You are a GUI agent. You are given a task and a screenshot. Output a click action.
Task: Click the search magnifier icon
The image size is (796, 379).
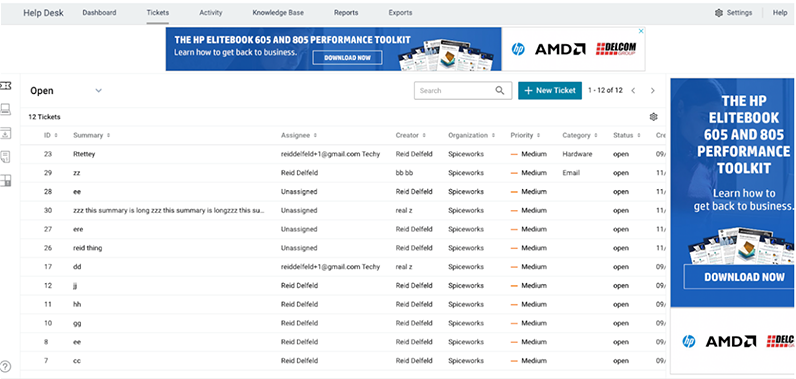pyautogui.click(x=500, y=90)
